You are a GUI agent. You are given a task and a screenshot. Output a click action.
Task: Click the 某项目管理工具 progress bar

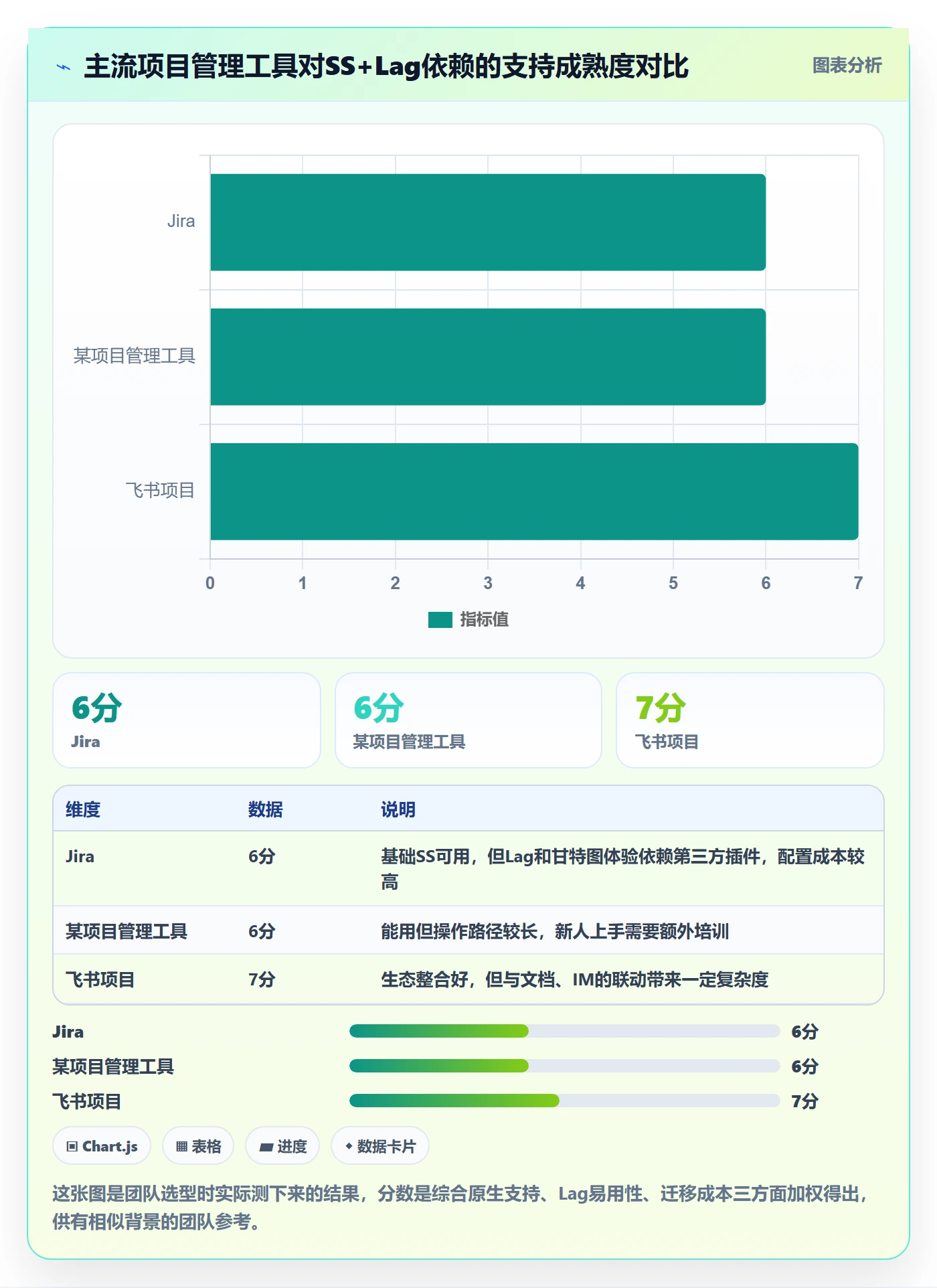pyautogui.click(x=565, y=1066)
